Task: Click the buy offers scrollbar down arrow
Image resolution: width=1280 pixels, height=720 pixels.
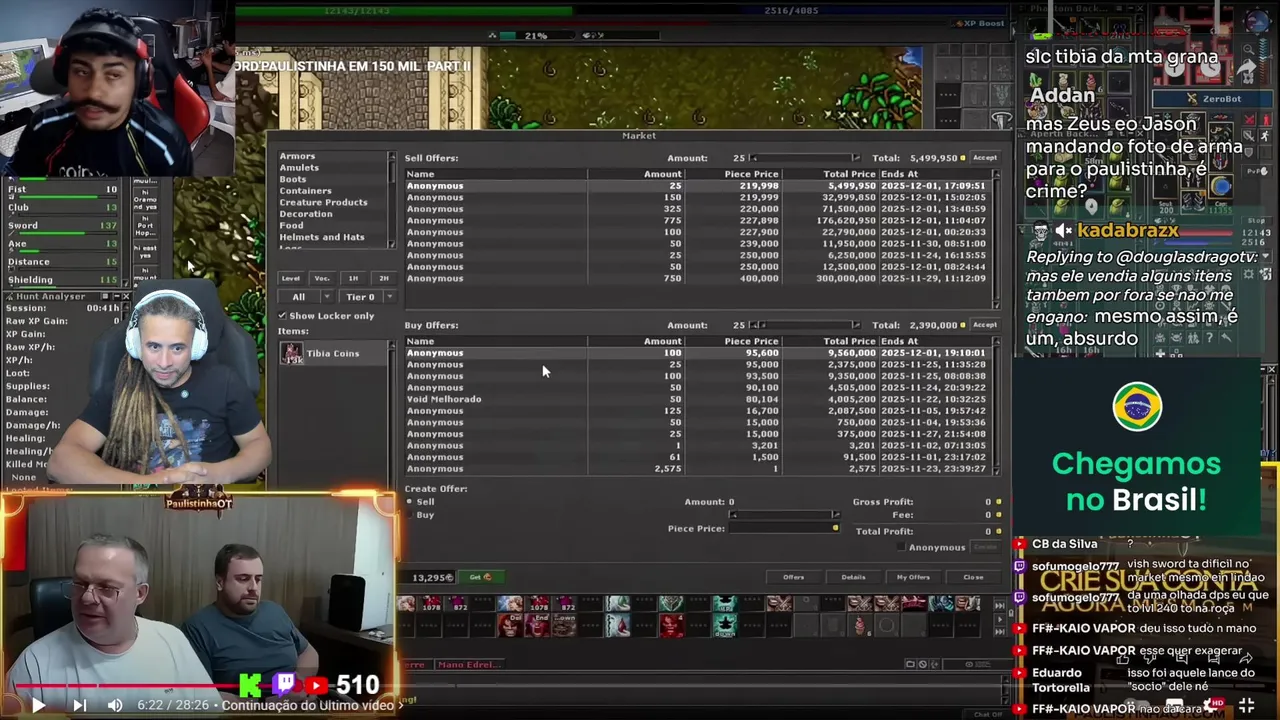Action: click(x=995, y=471)
